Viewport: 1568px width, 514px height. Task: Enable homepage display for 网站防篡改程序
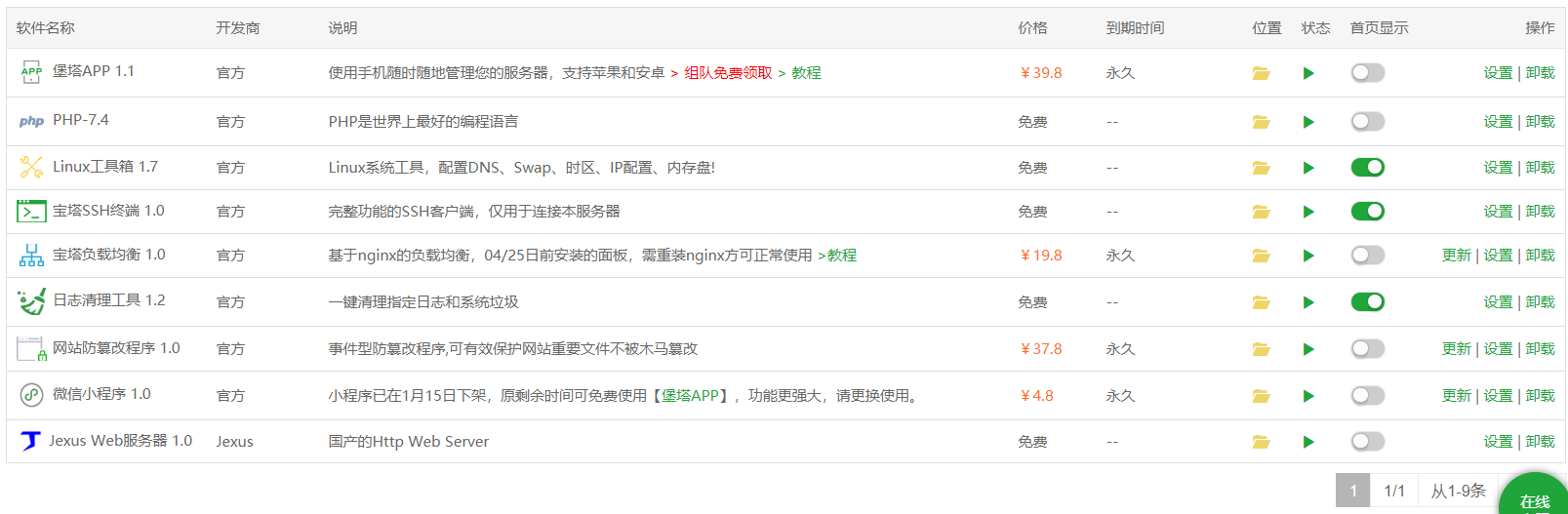1367,348
